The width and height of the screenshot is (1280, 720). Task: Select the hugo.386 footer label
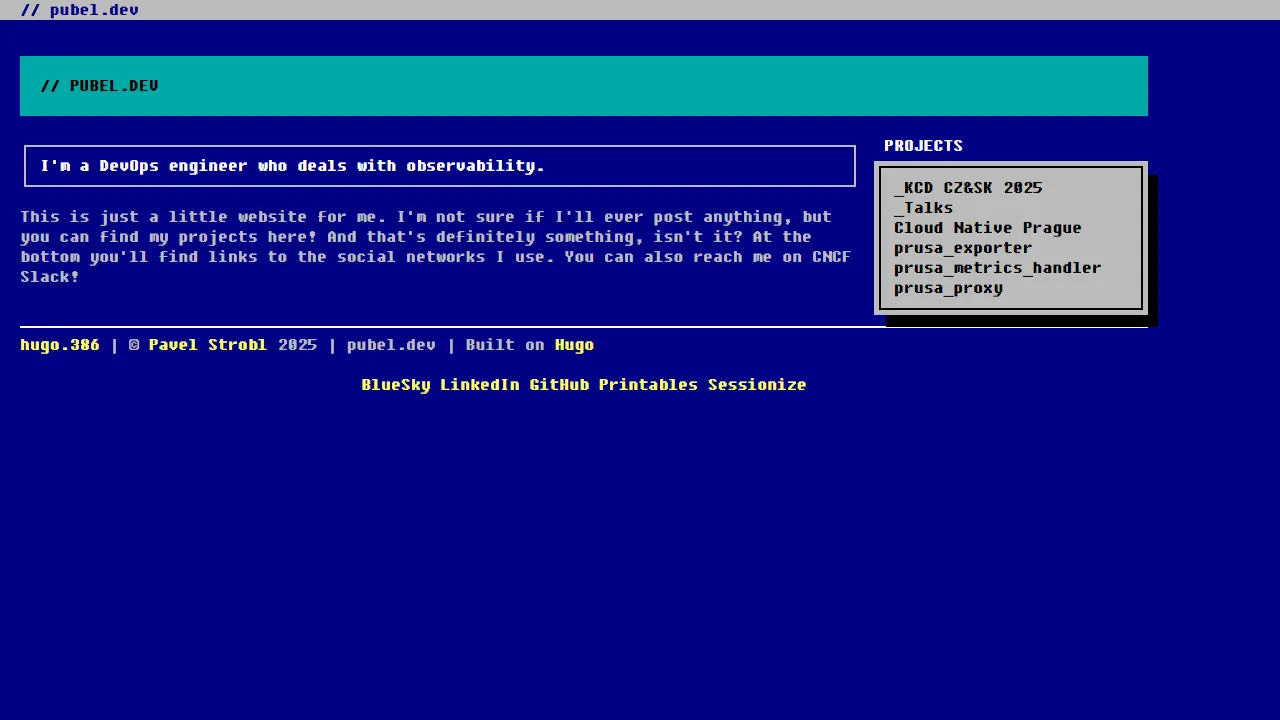coord(59,345)
